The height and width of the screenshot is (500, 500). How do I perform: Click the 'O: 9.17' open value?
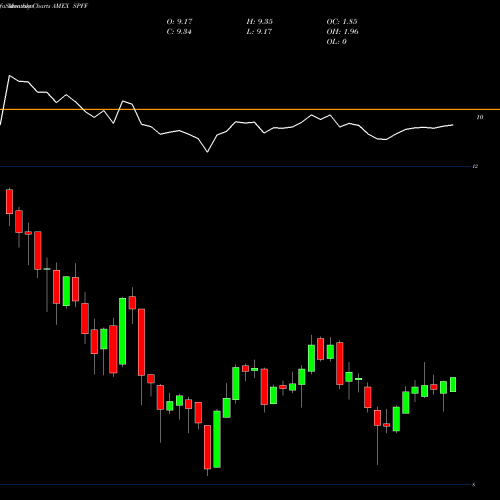tap(179, 22)
